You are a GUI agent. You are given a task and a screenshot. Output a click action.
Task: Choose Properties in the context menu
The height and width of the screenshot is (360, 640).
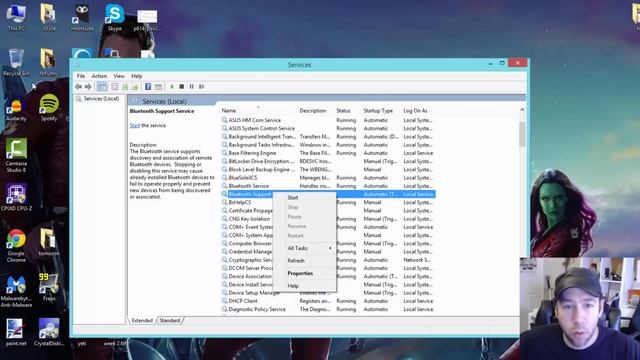coord(304,273)
